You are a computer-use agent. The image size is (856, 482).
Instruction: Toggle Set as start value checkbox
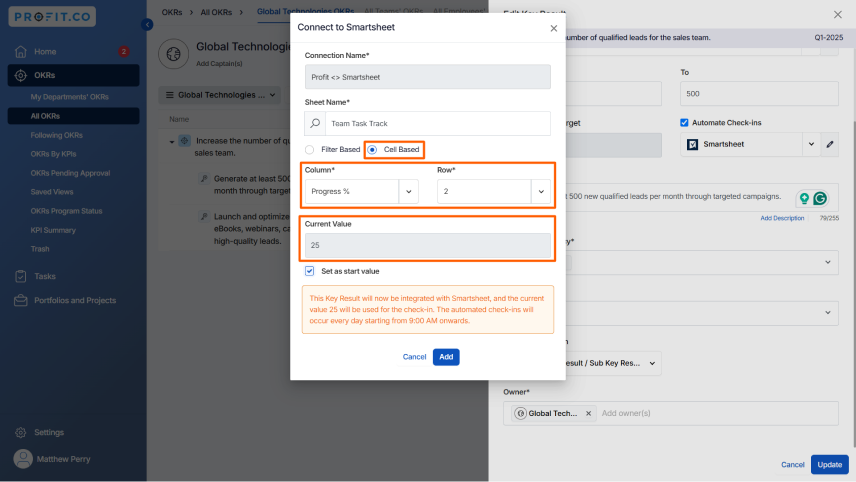(310, 271)
